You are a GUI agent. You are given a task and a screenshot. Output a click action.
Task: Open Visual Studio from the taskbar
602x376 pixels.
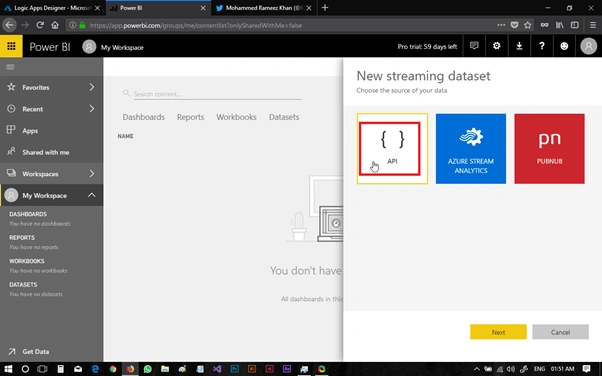(217, 369)
